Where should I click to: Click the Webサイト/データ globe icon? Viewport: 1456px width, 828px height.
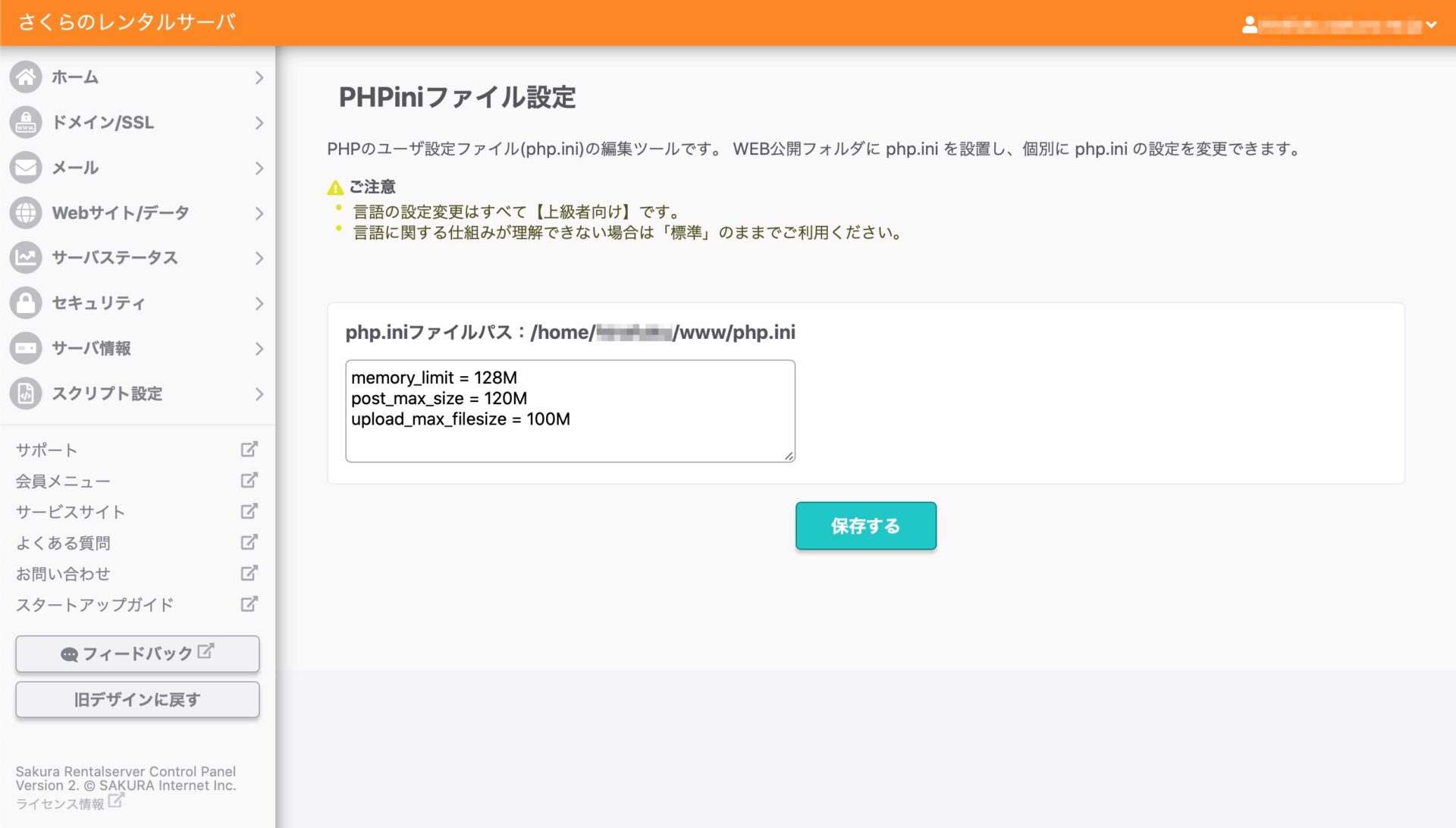(x=27, y=213)
